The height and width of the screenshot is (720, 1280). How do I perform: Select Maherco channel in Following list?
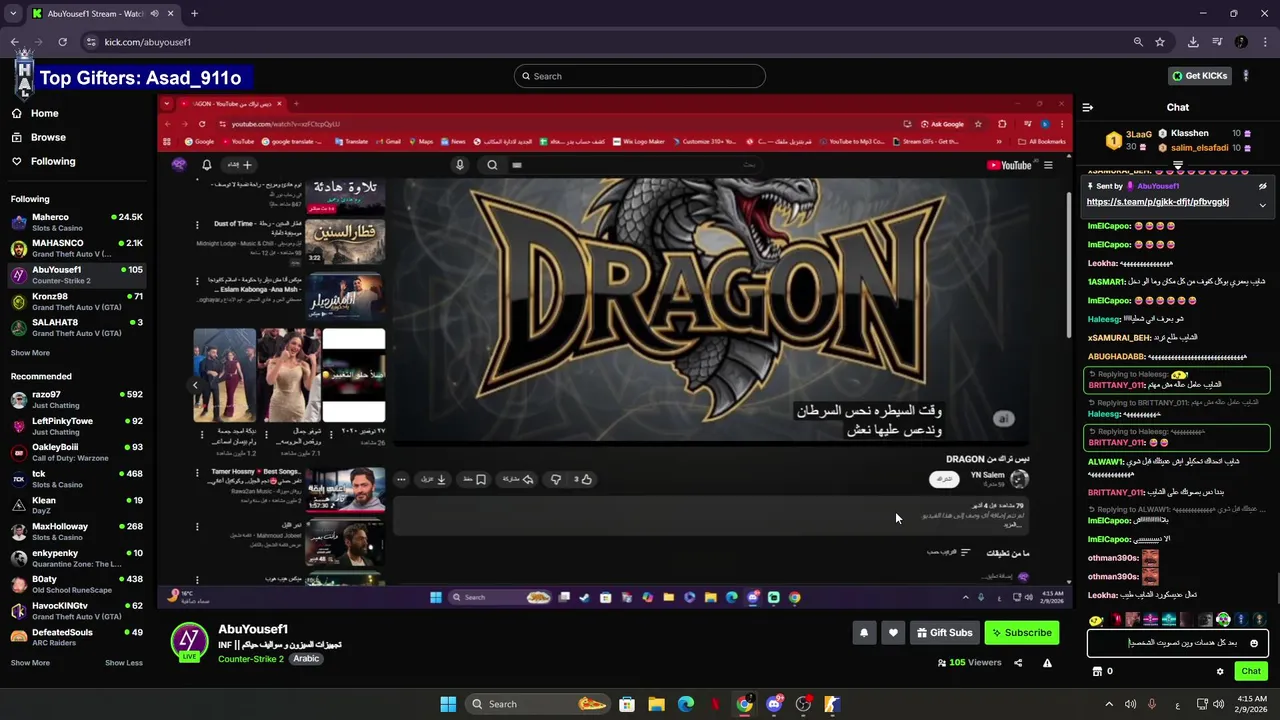(77, 222)
